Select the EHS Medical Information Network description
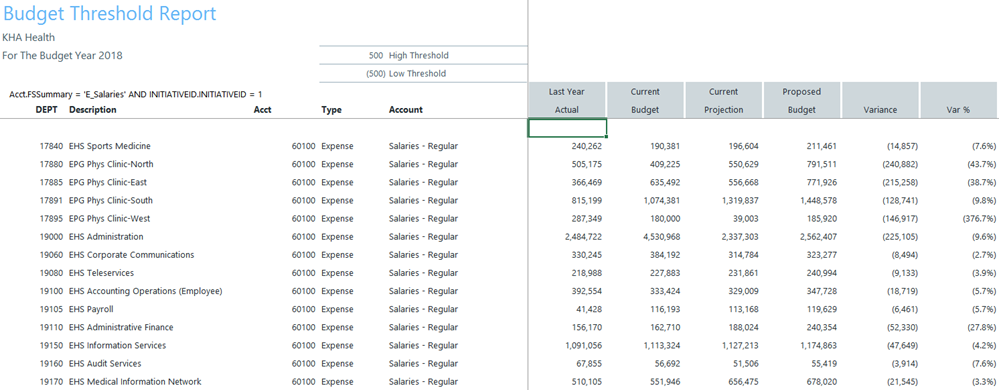 point(135,382)
